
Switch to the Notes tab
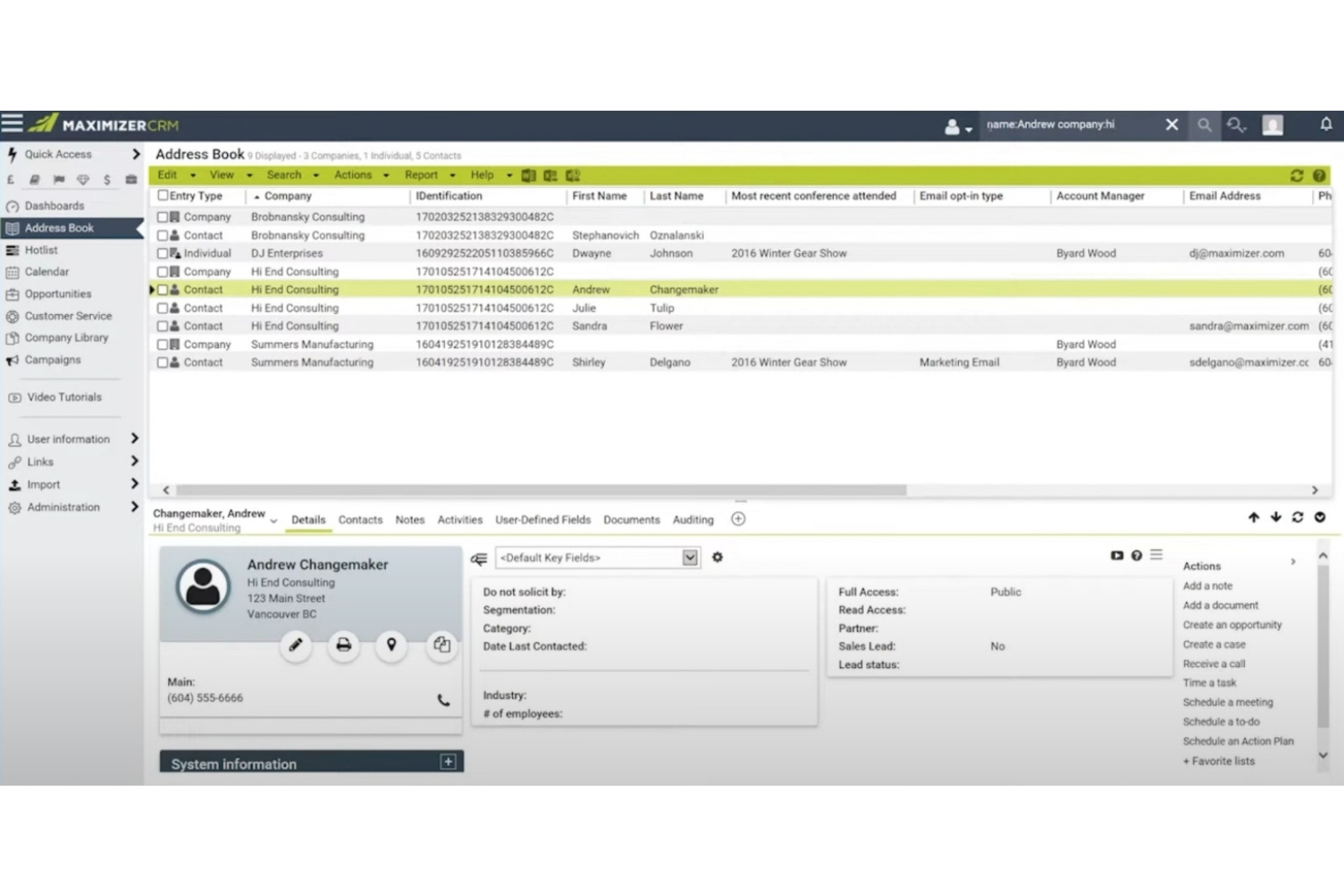(410, 520)
